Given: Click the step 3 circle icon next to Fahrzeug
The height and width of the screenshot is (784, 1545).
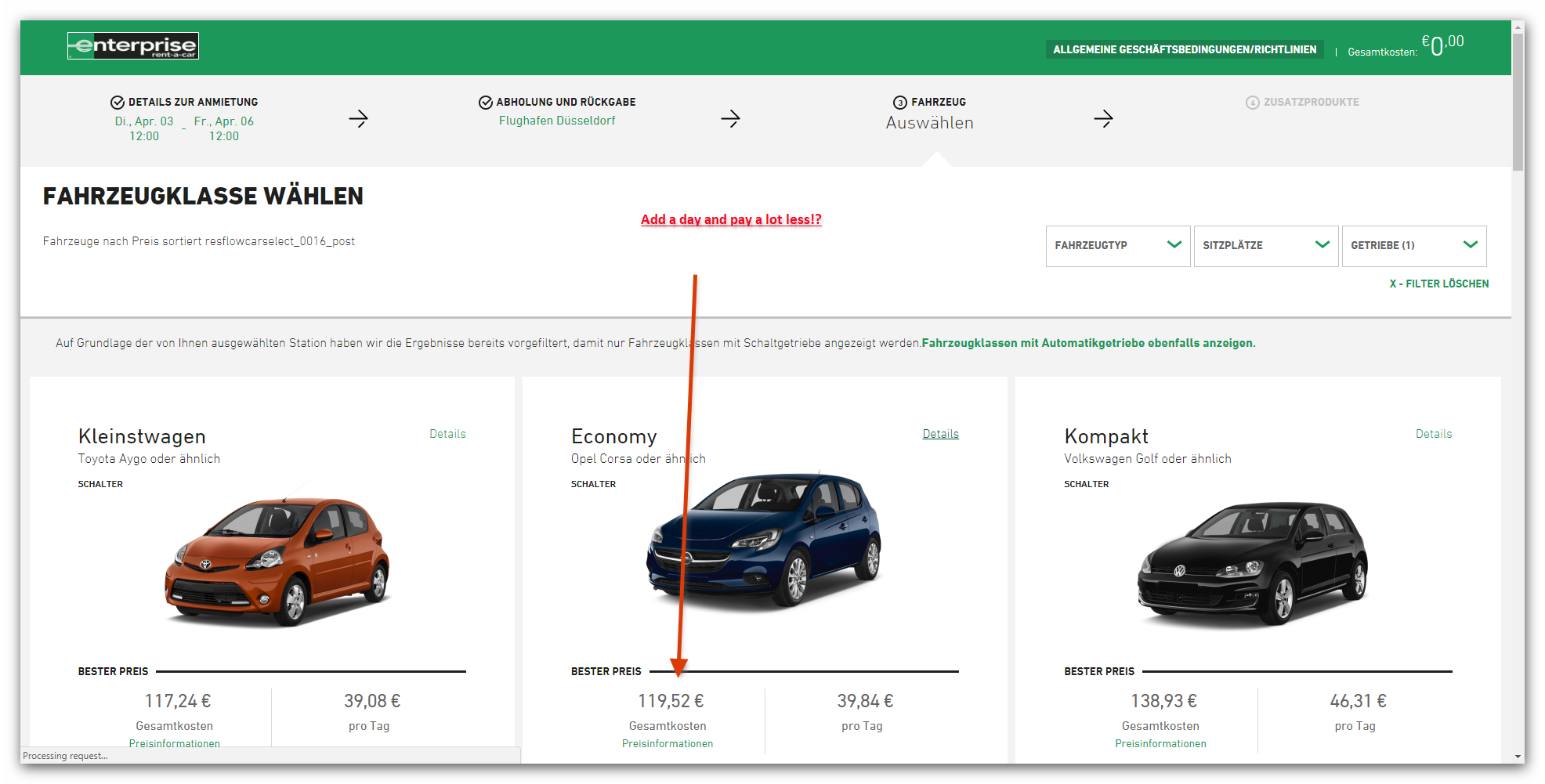Looking at the screenshot, I should 900,103.
